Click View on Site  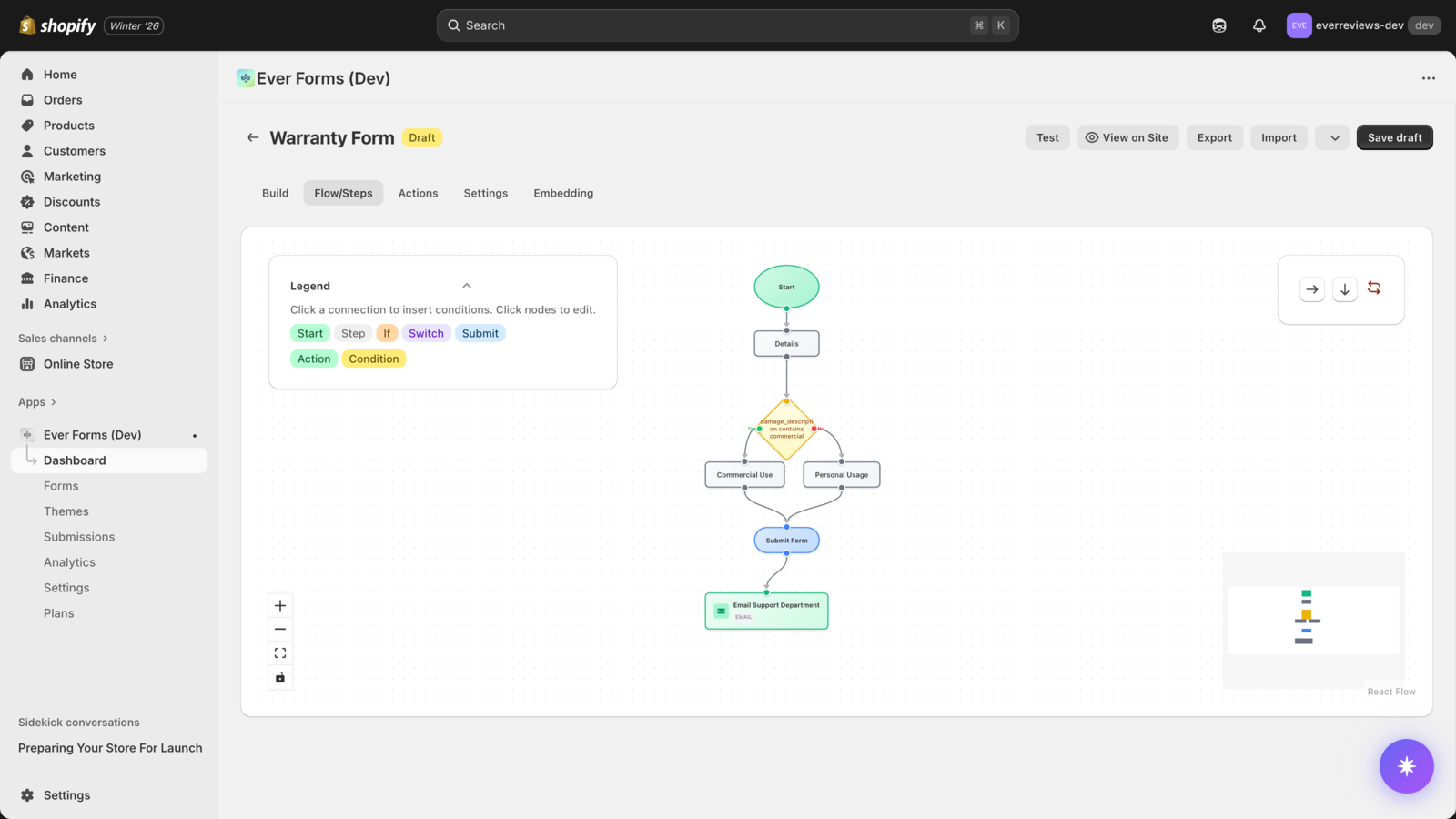pyautogui.click(x=1127, y=137)
